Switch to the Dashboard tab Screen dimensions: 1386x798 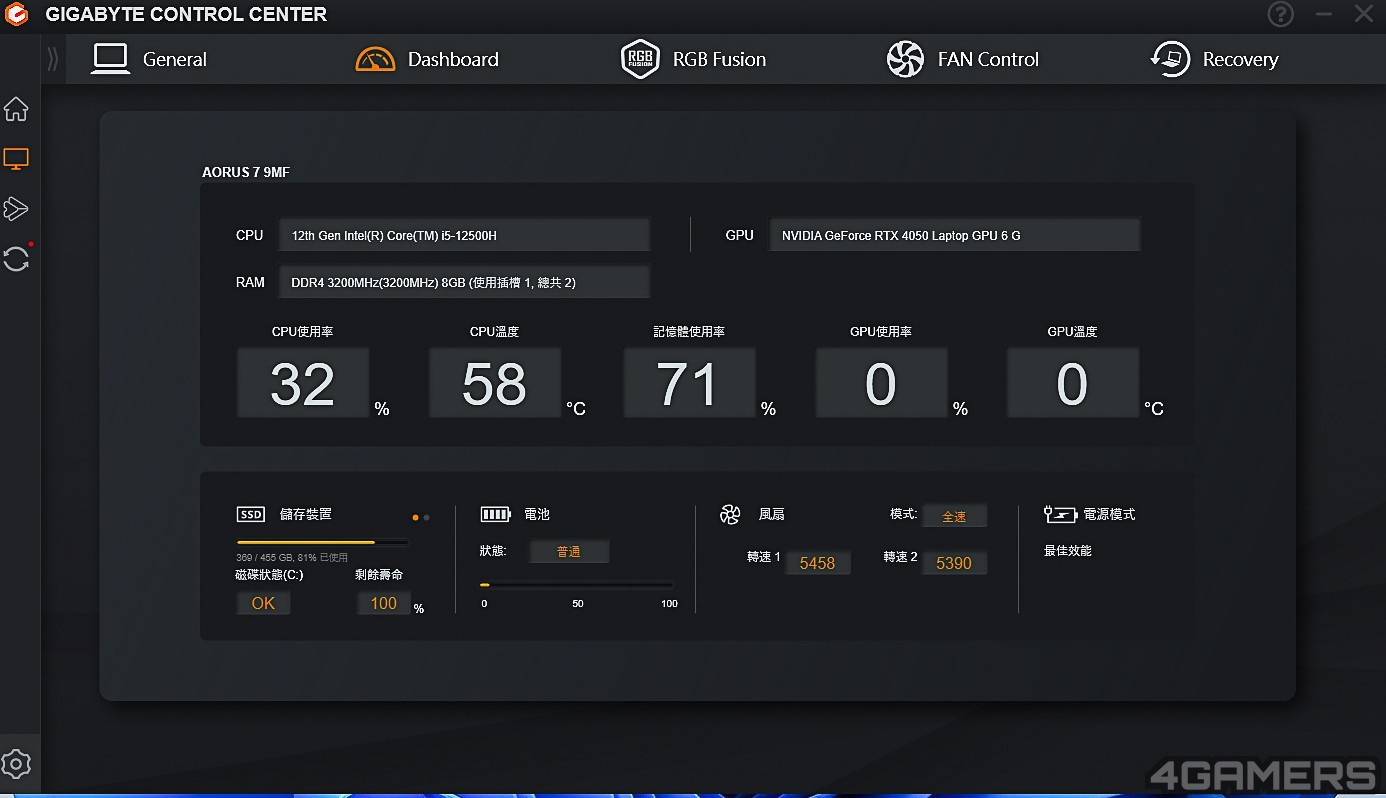tap(427, 60)
